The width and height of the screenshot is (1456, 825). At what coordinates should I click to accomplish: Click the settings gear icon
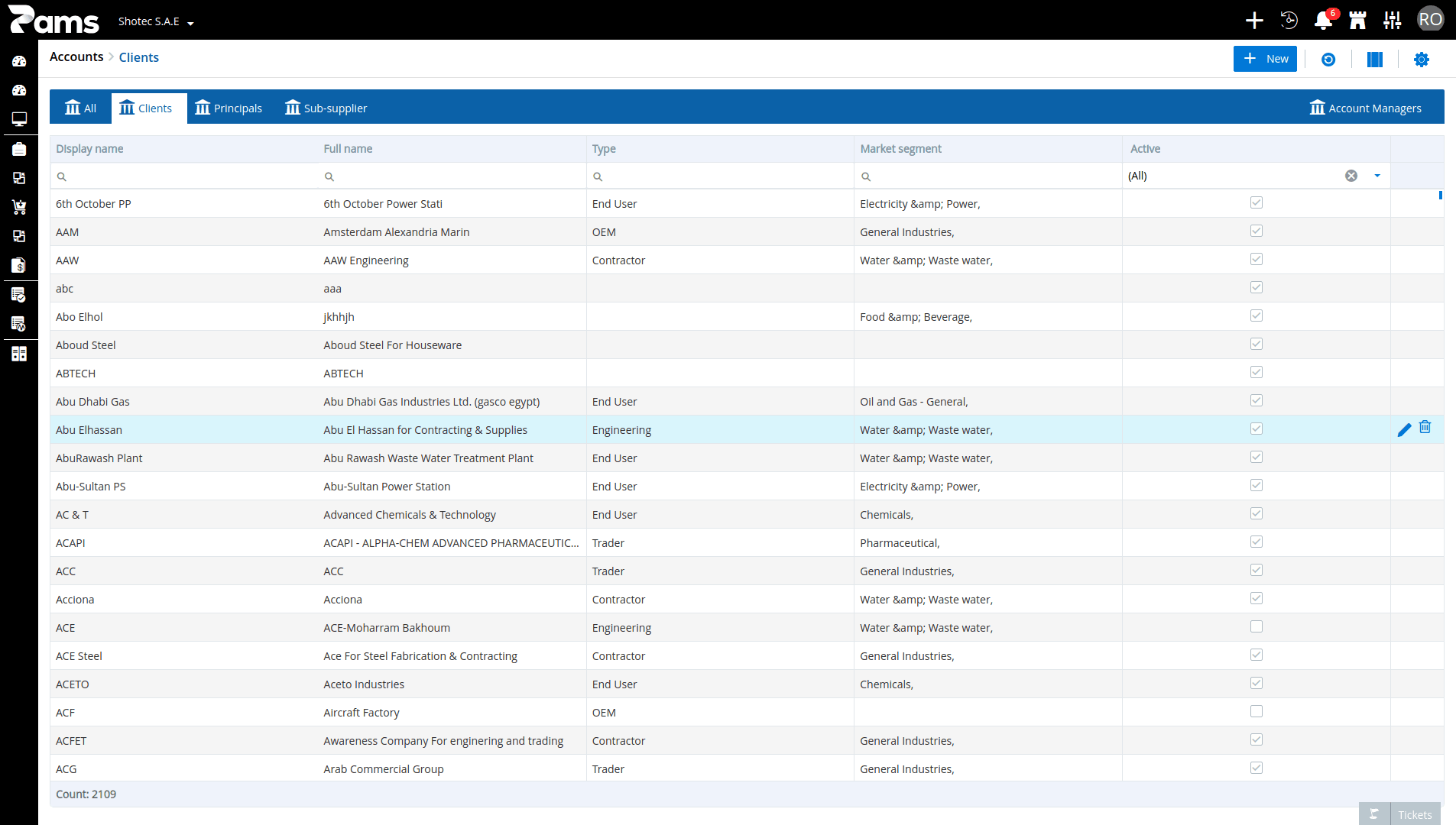coord(1421,60)
